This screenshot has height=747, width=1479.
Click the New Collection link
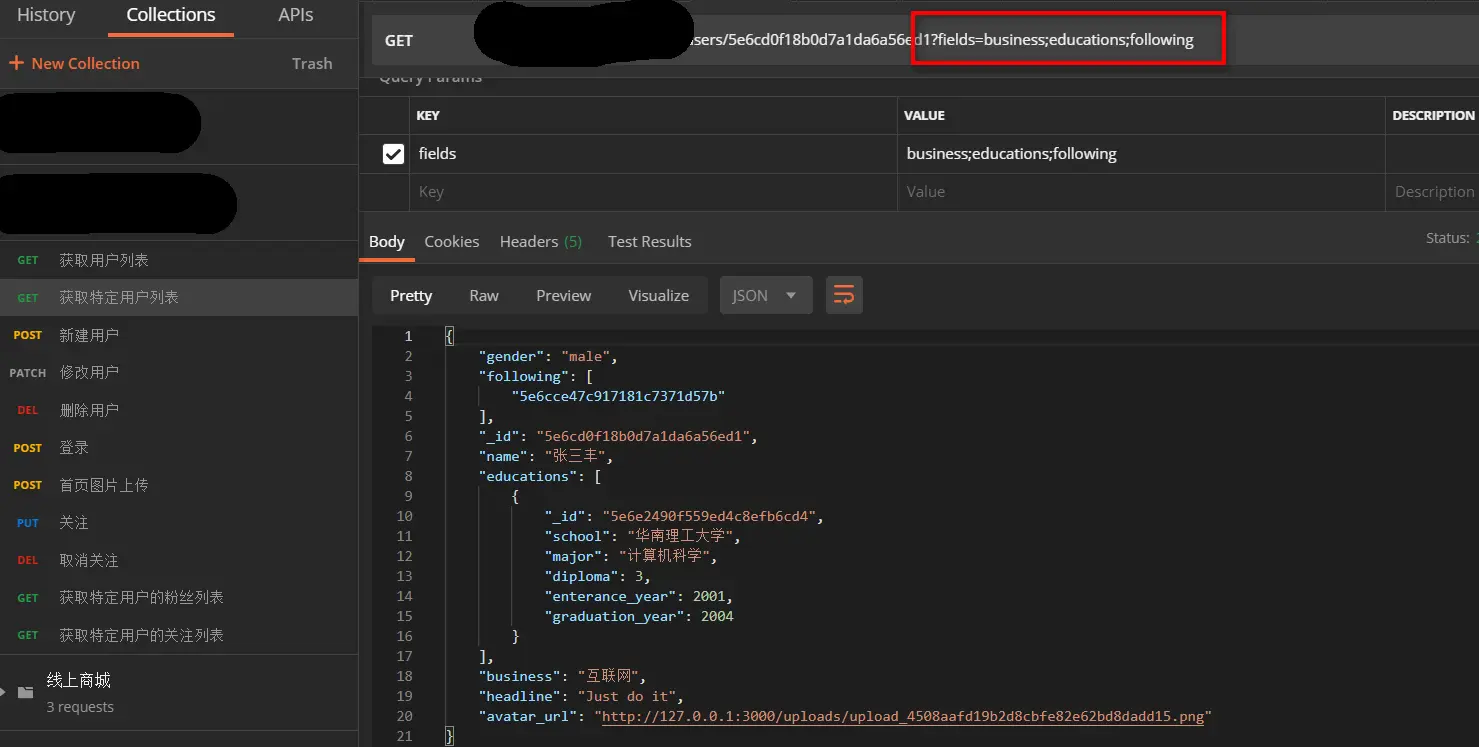[x=86, y=63]
